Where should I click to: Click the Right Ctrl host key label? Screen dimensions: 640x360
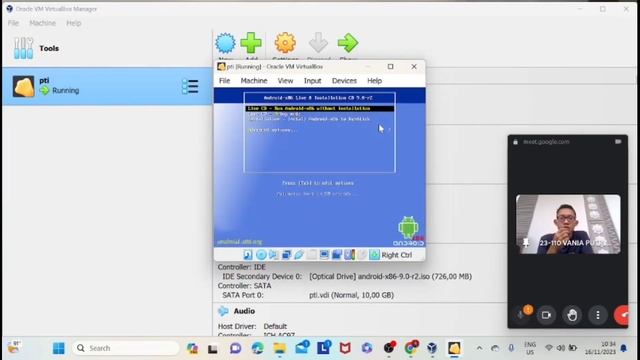point(397,255)
